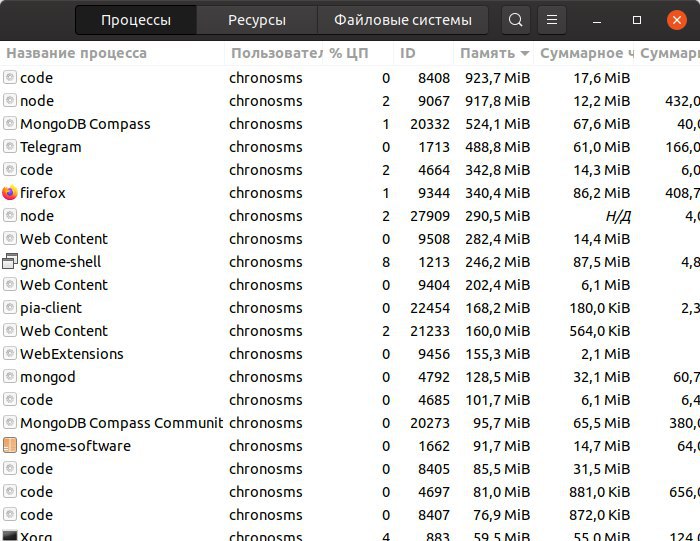
Task: Open the hamburger menu button
Action: tap(552, 20)
